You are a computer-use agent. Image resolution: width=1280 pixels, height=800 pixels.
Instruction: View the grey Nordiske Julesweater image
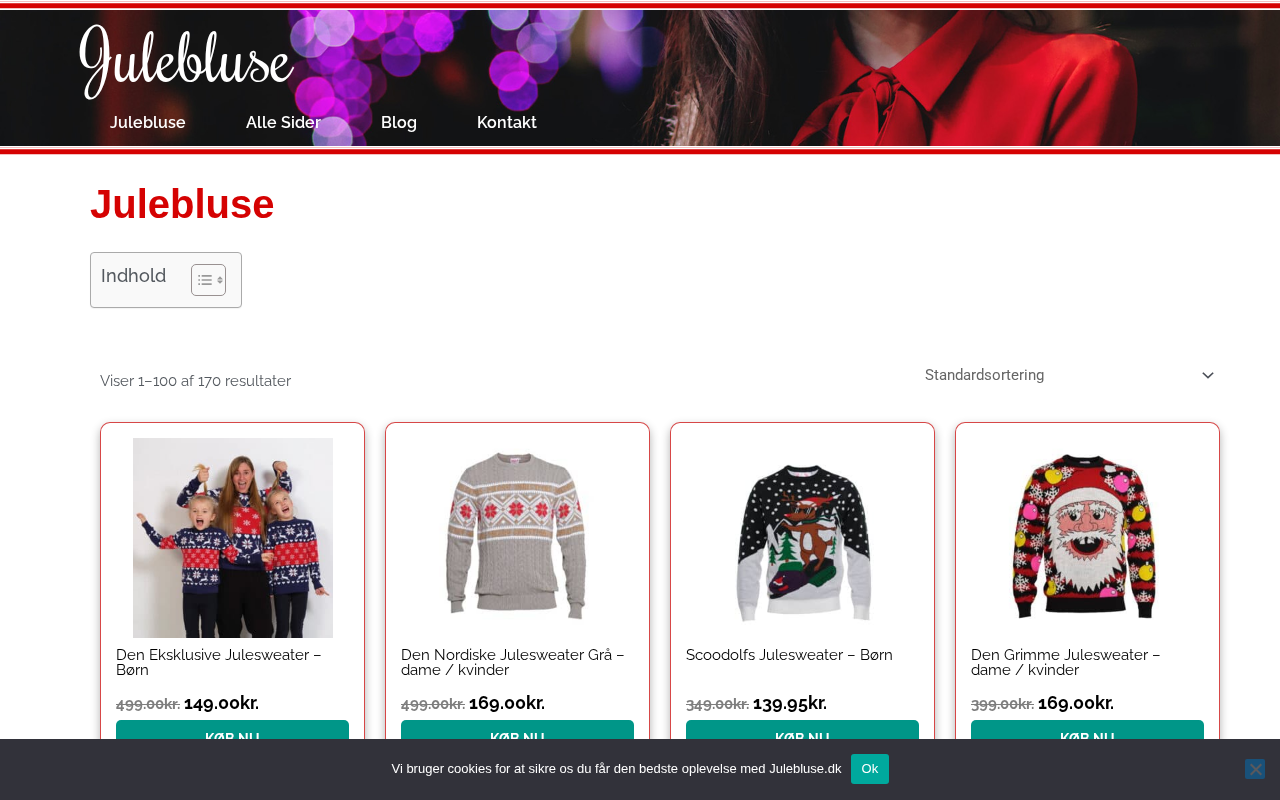pyautogui.click(x=518, y=538)
